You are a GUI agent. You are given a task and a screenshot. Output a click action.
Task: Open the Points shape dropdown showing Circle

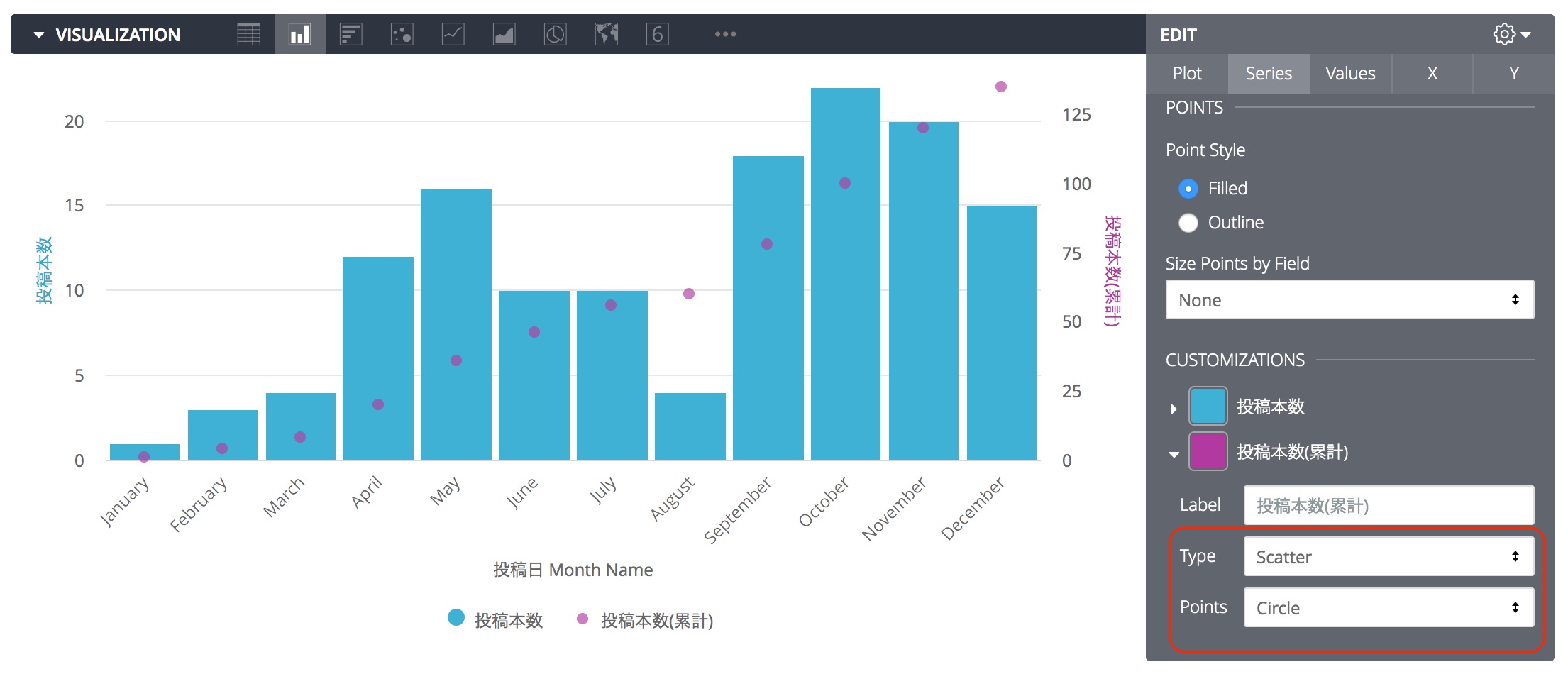point(1388,607)
